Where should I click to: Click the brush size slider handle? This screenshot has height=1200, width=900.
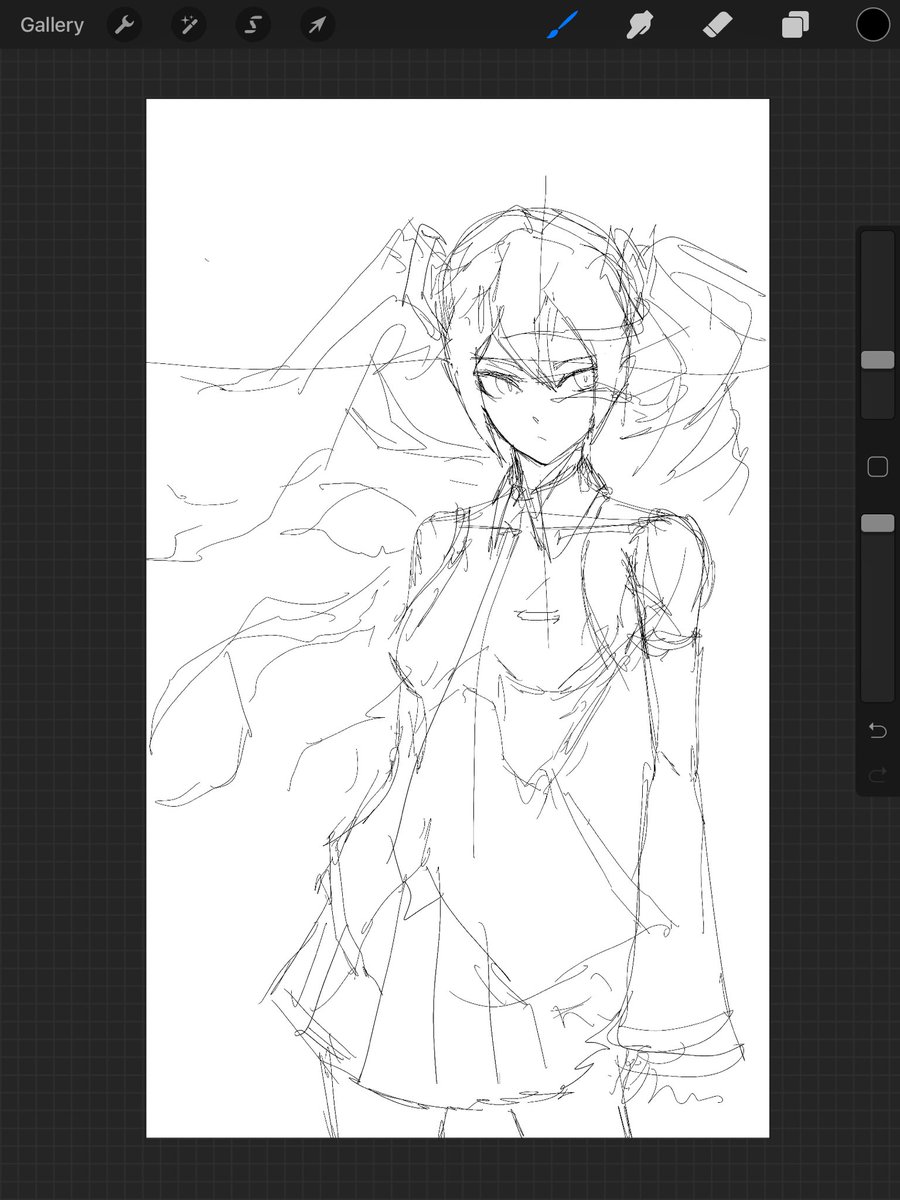[x=878, y=360]
